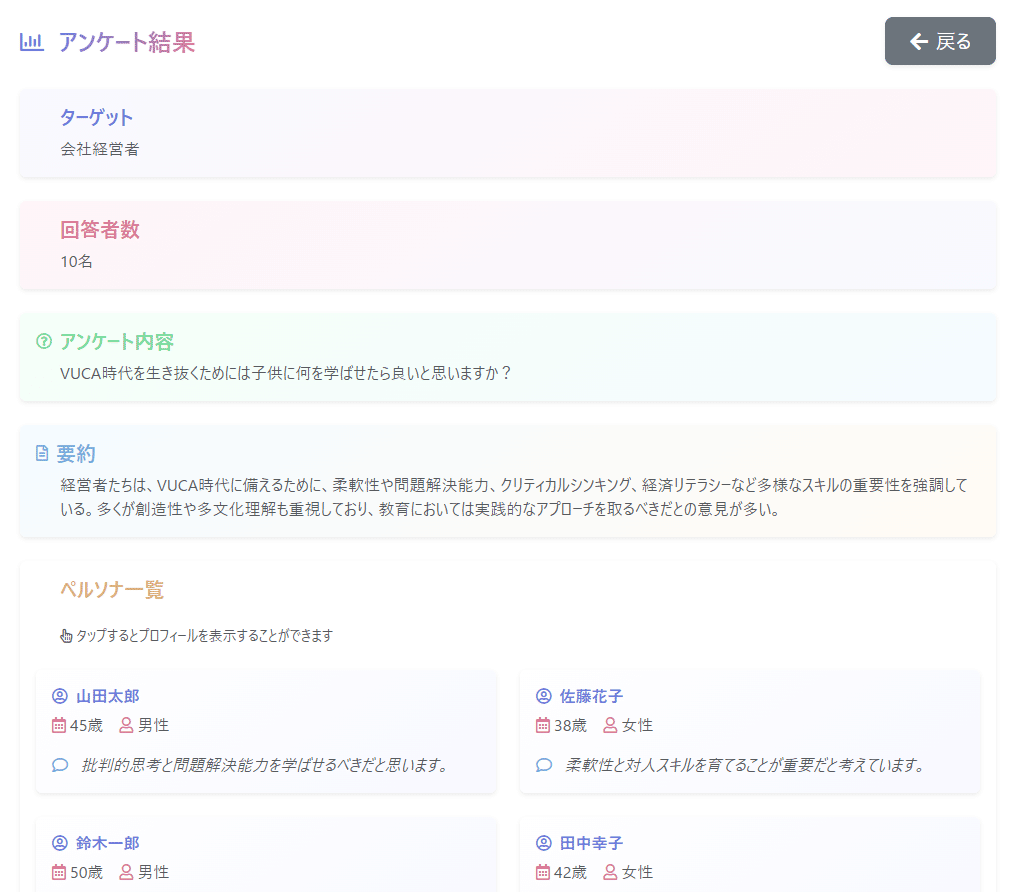Click the summary paragraph beginning 経営者たちは
Screen dimensions: 1020x892
tap(514, 496)
